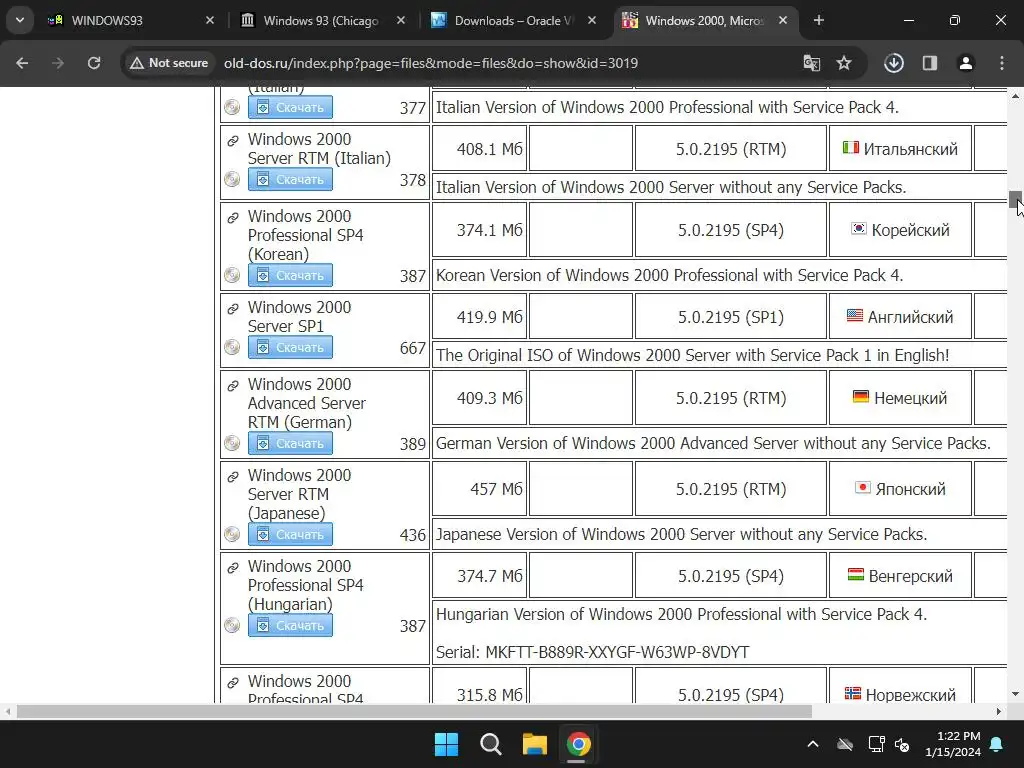Close the WINDOWS93 tab
1024x768 pixels.
[x=210, y=20]
